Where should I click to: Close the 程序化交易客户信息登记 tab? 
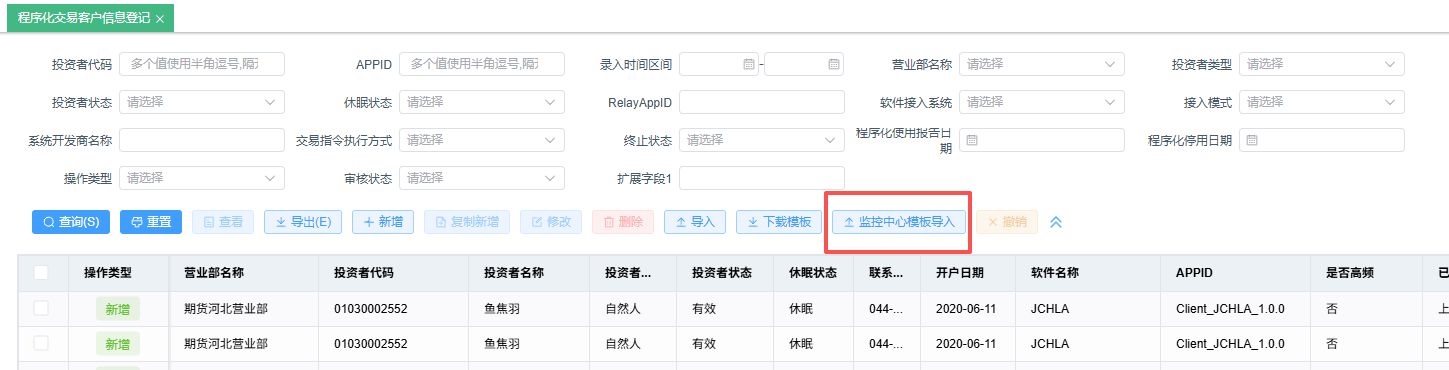click(x=160, y=19)
